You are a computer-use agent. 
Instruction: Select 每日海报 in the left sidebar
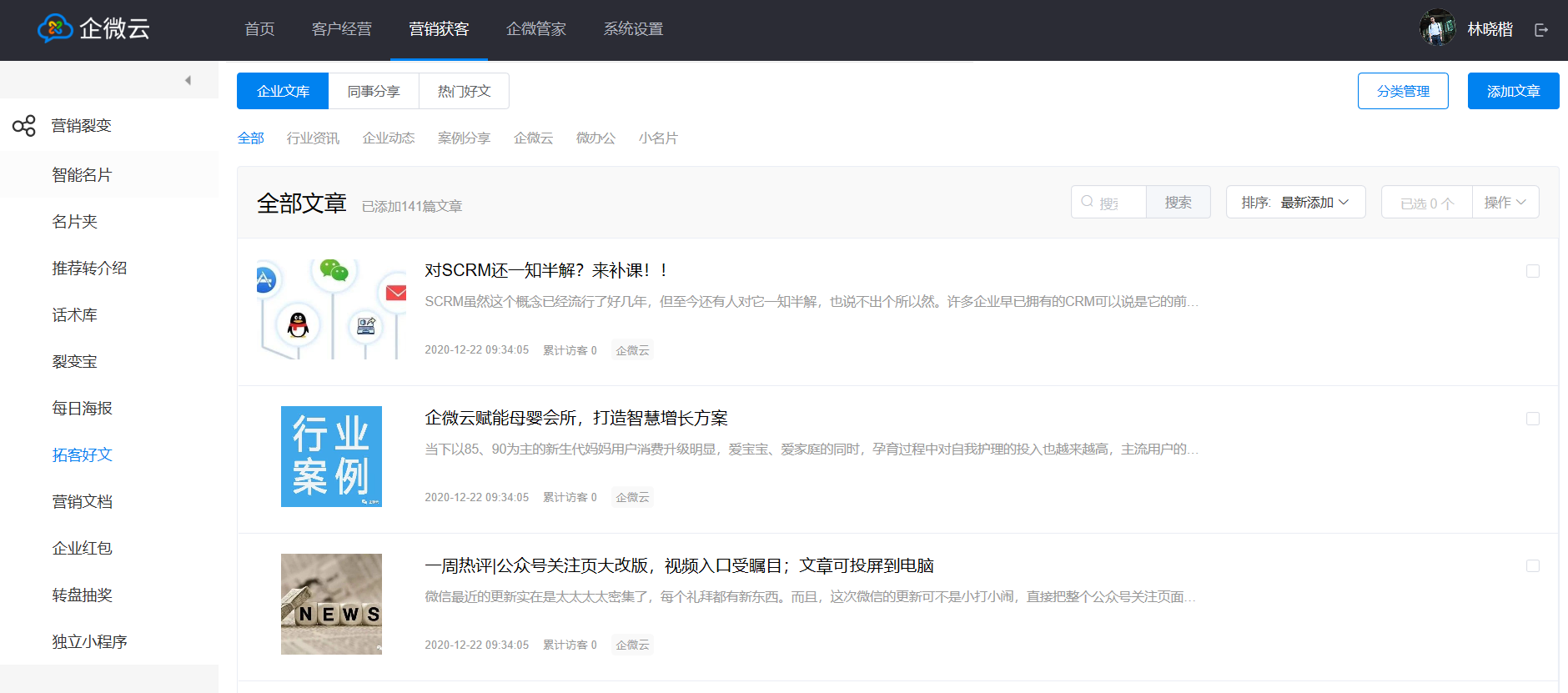82,409
